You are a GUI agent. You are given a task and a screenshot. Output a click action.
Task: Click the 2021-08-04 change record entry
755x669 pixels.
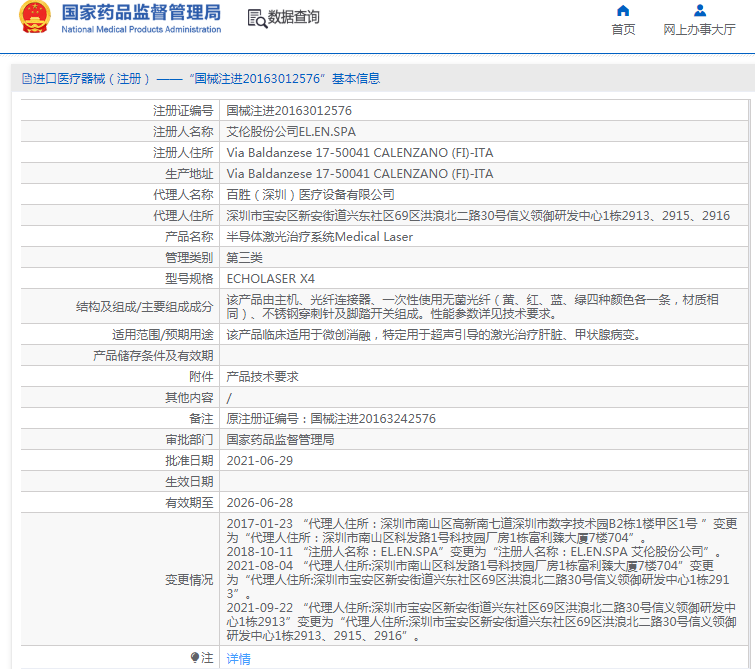[x=478, y=579]
